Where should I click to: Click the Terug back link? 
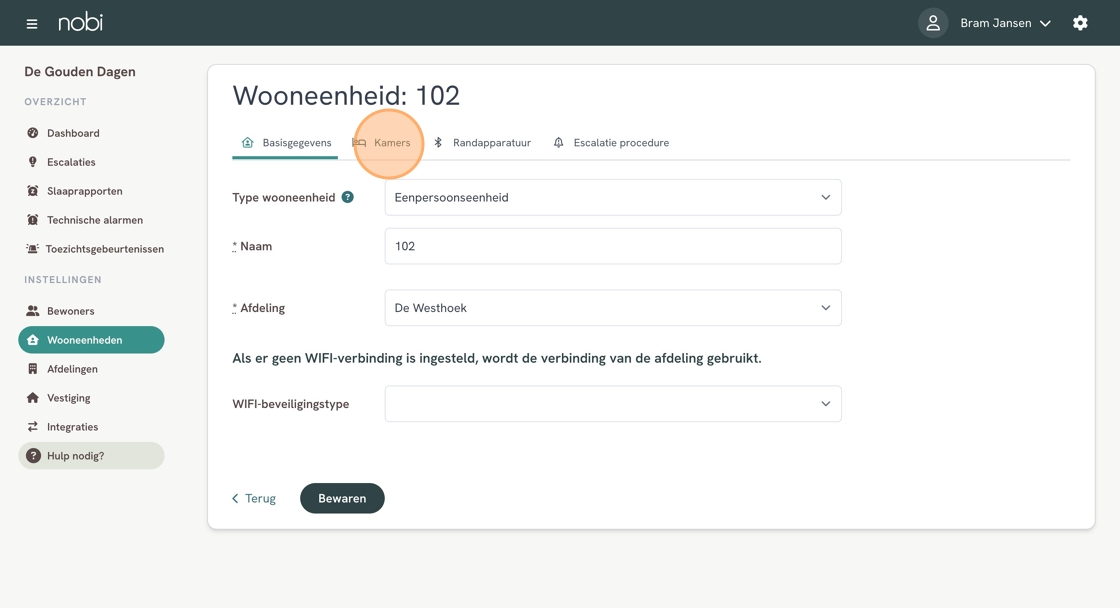tap(254, 499)
